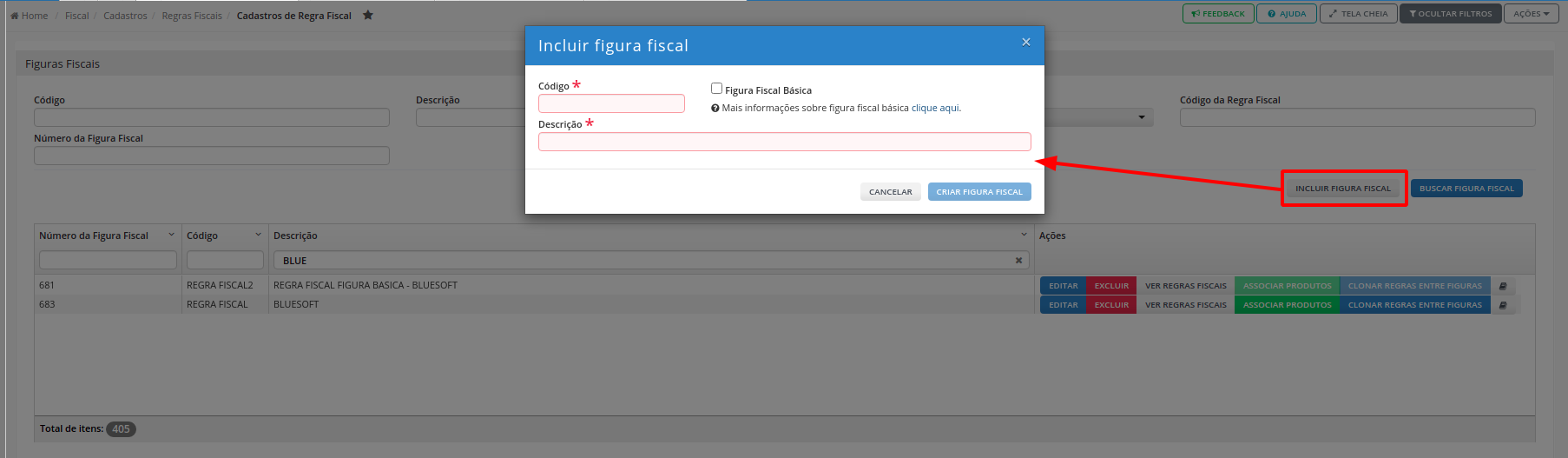Open the Ações dropdown menu
Viewport: 1568px width, 458px height.
1532,14
